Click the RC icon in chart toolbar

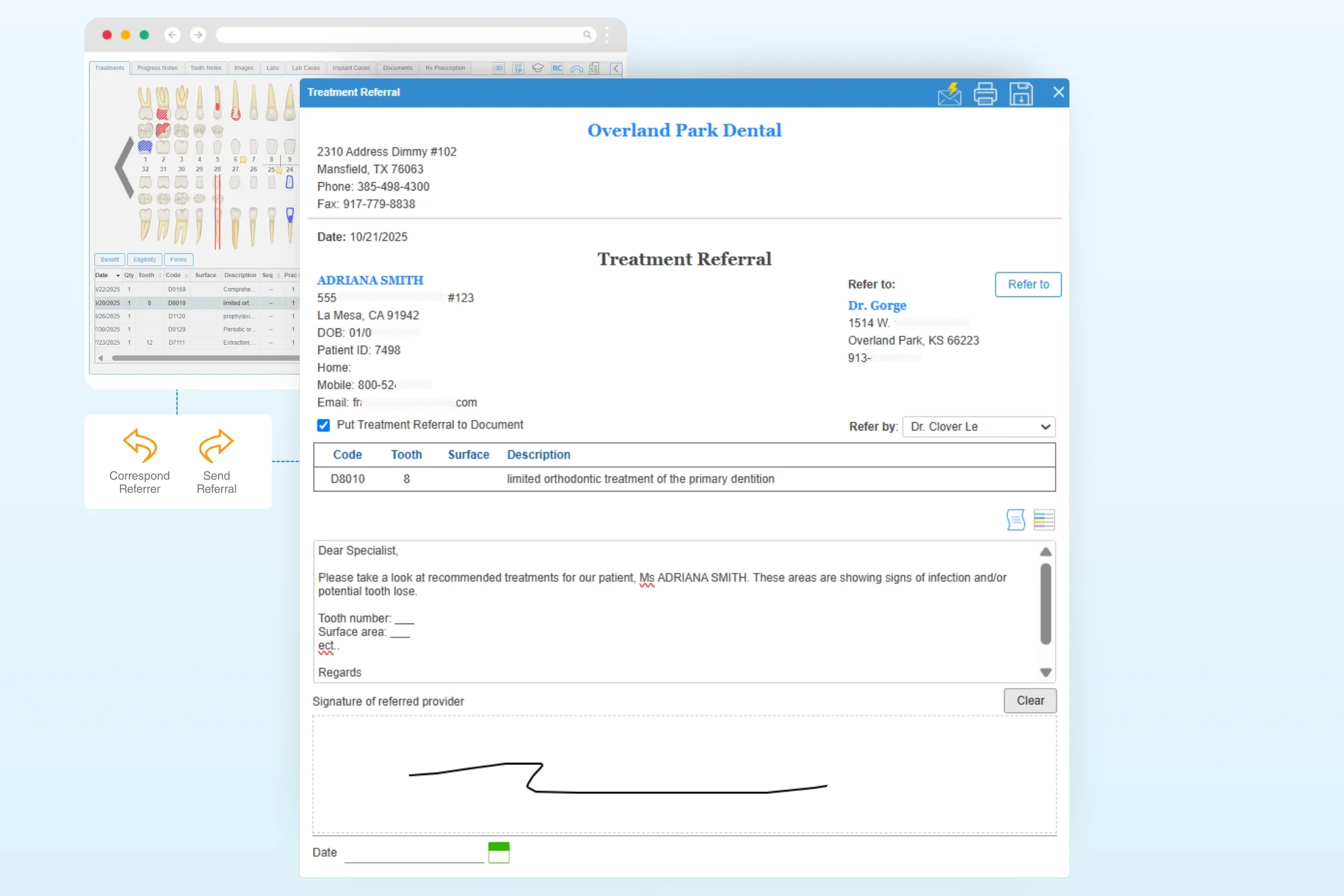point(557,68)
